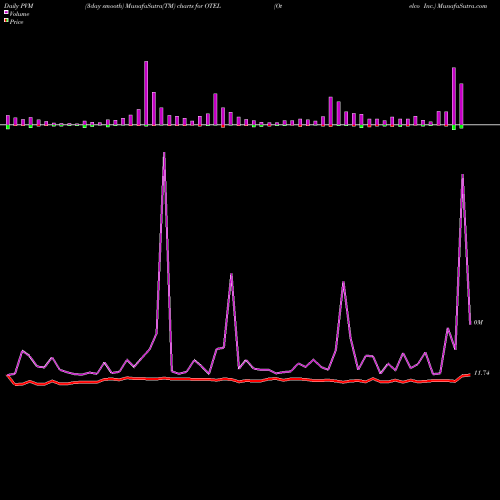The width and height of the screenshot is (500, 500).
Task: Click the 'MunafaSutra.com' text at the chart's top right
Action: (462, 6)
